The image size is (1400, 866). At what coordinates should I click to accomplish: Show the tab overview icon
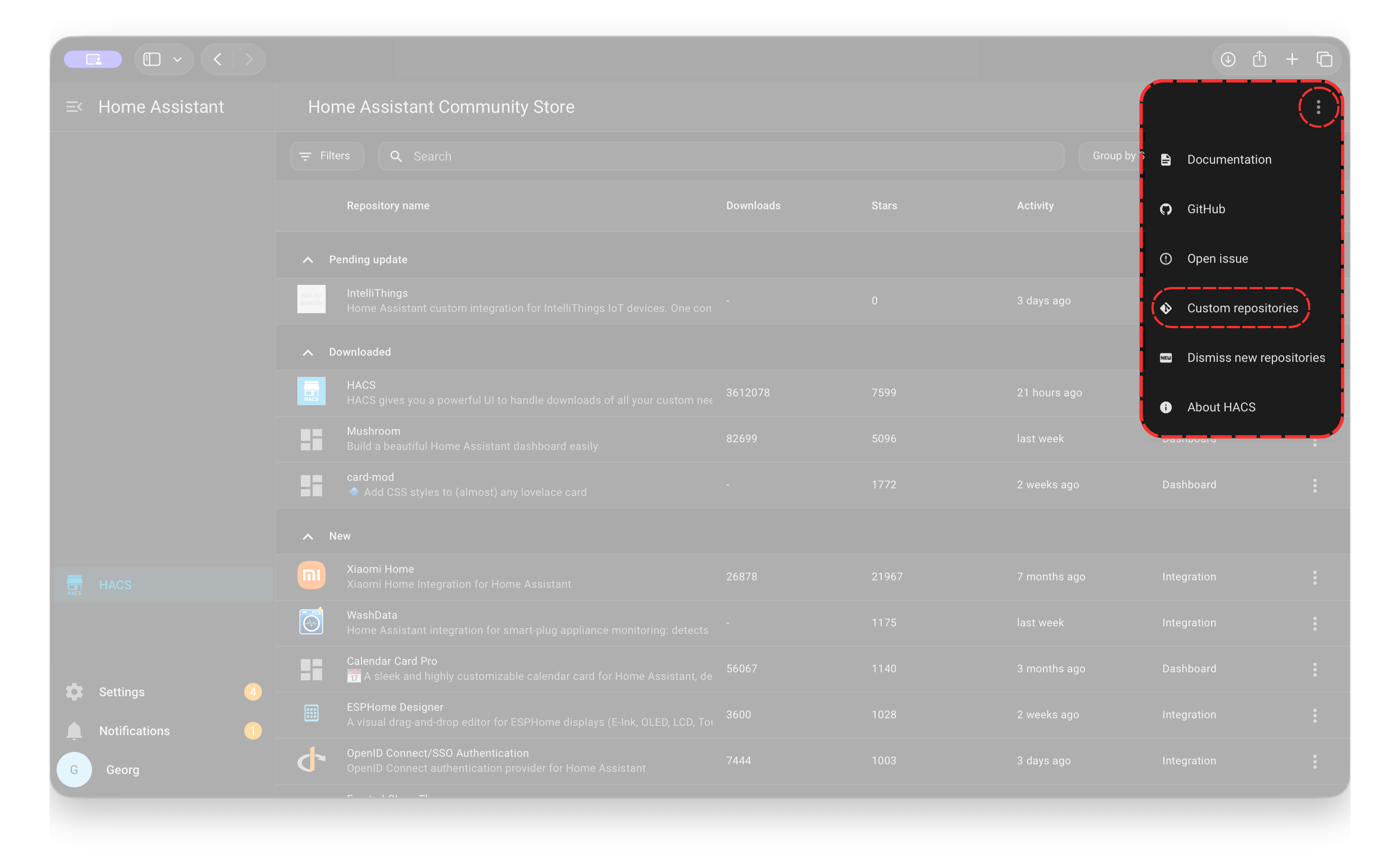(x=1324, y=59)
